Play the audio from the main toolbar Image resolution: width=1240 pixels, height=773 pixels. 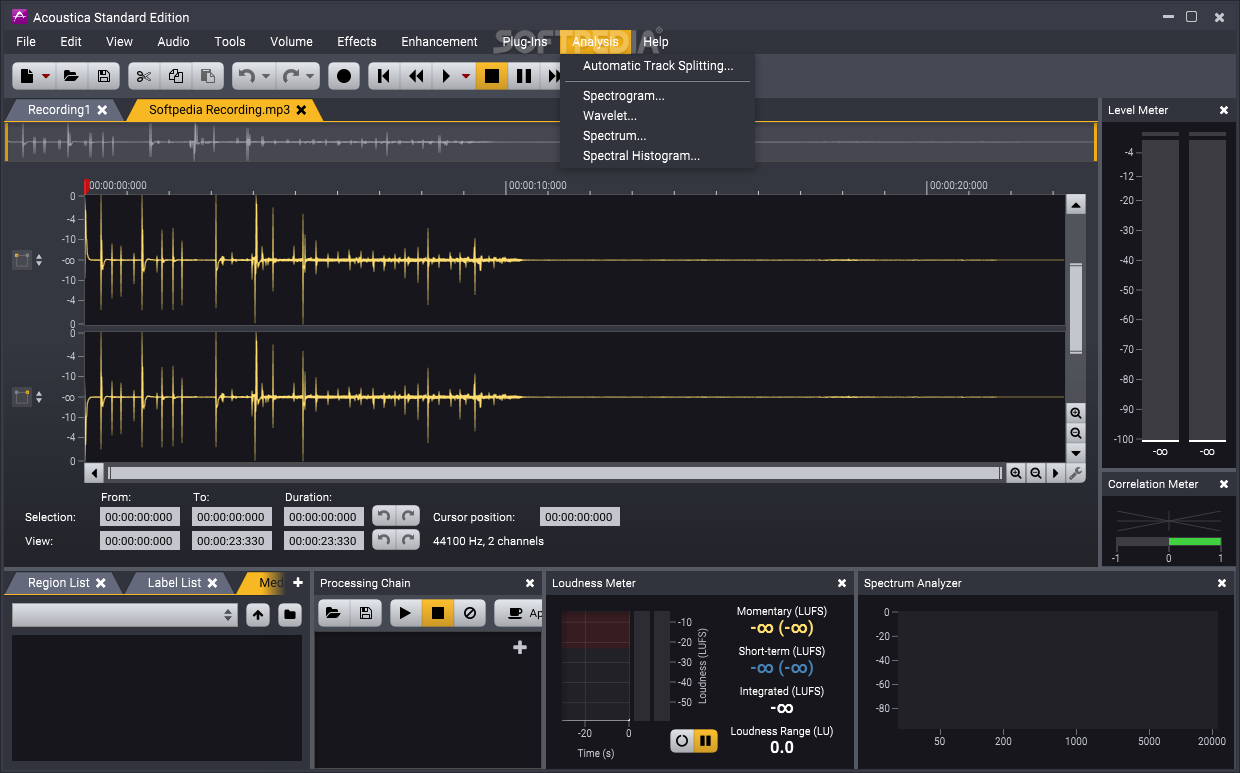click(446, 76)
